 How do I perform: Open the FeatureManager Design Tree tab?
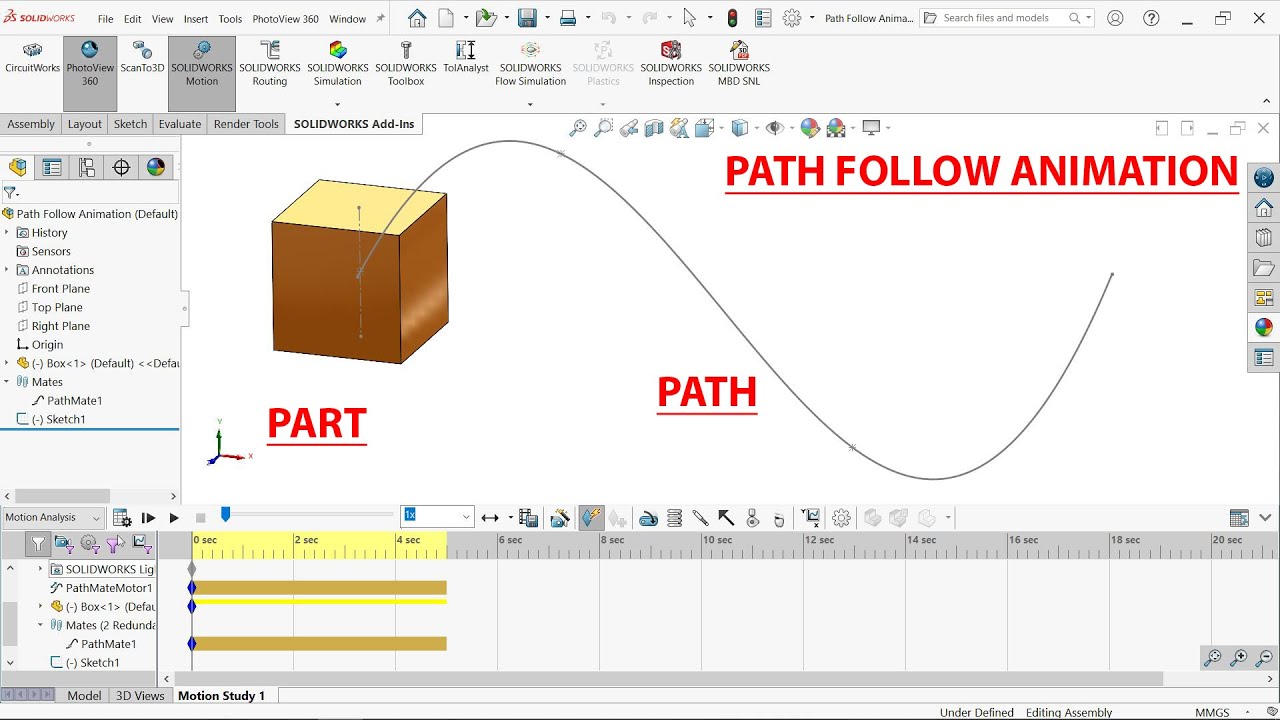[18, 167]
